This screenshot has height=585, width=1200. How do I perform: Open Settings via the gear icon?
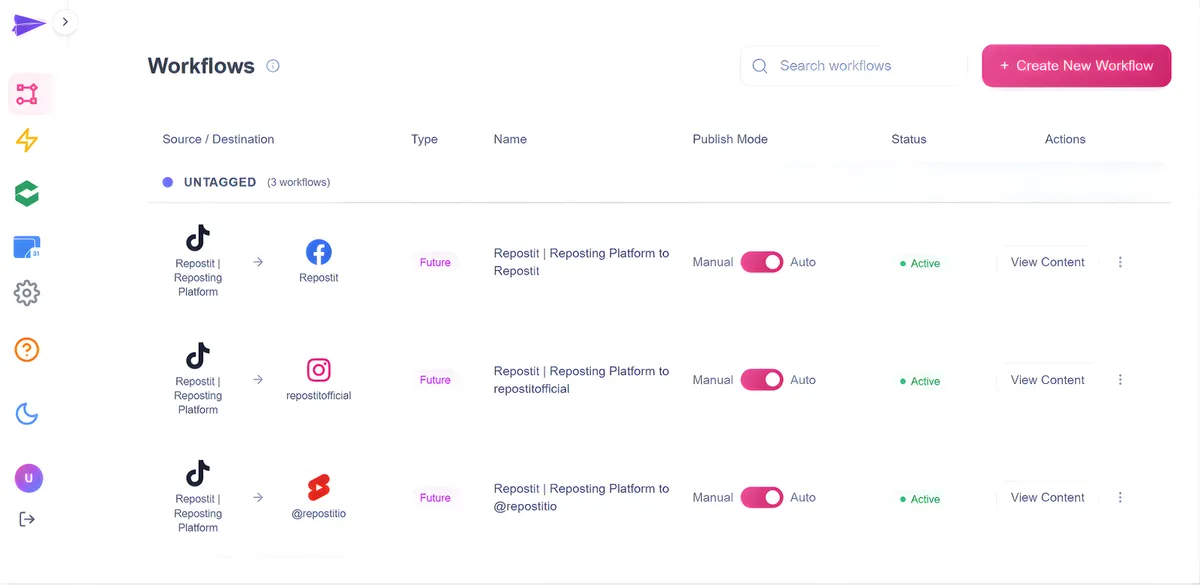pyautogui.click(x=27, y=293)
